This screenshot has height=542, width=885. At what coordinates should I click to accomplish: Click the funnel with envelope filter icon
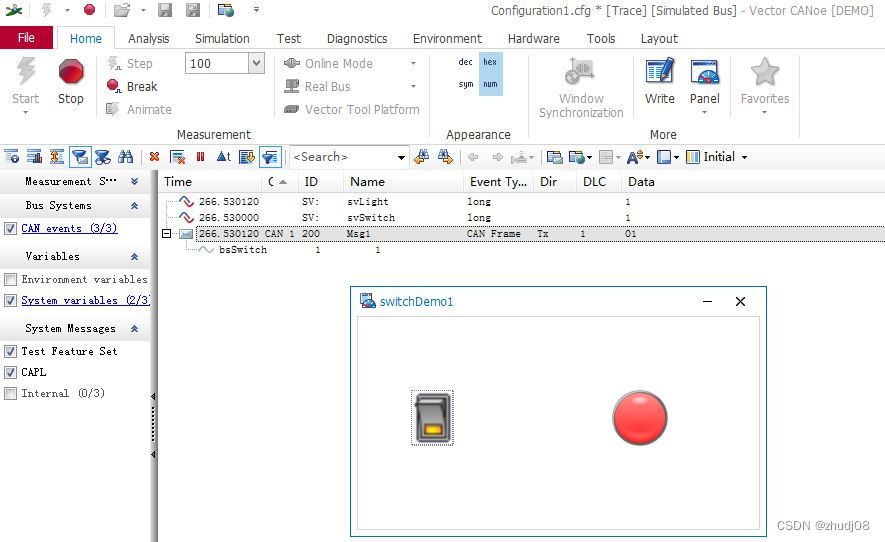[80, 157]
